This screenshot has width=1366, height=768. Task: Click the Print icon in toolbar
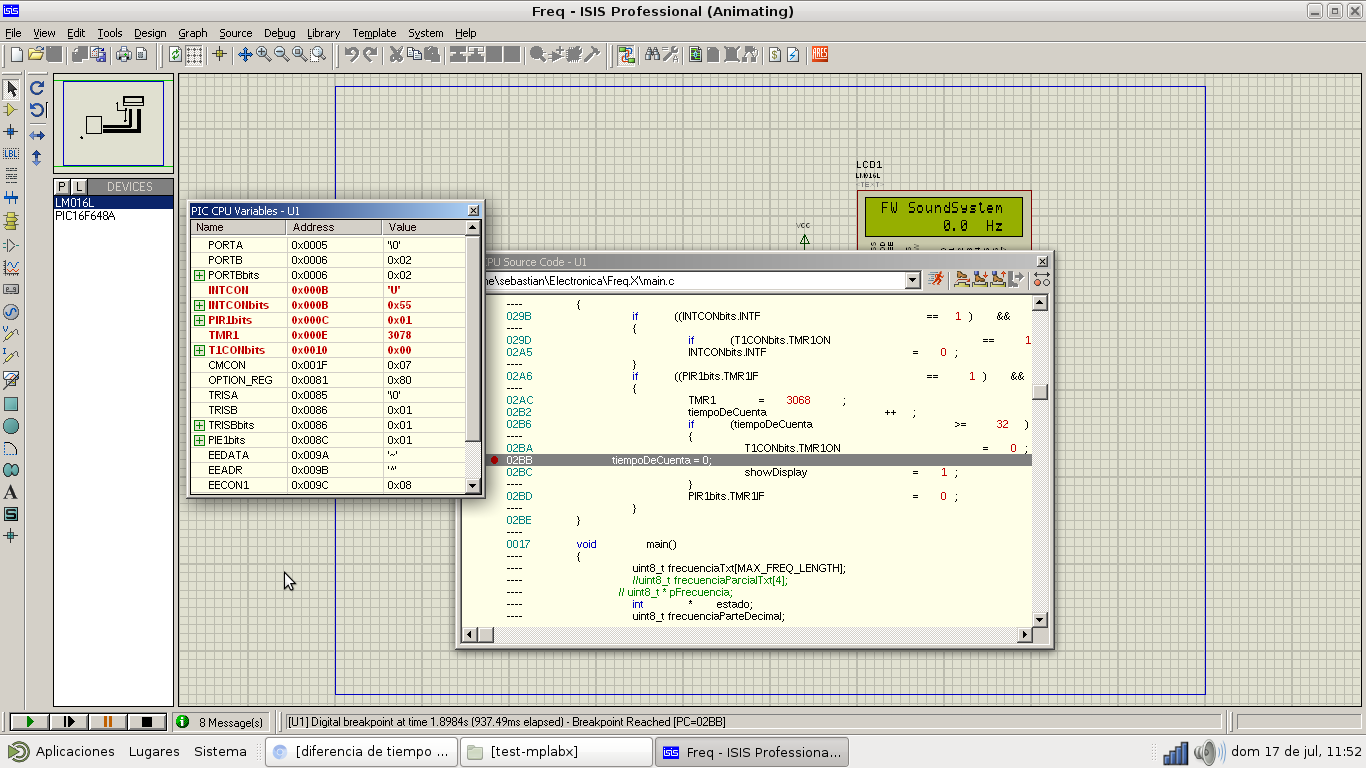[x=124, y=54]
